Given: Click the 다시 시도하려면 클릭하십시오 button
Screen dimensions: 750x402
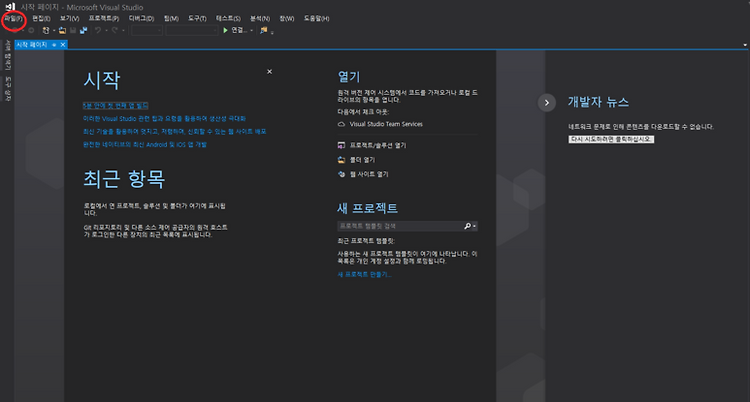Looking at the screenshot, I should click(x=611, y=139).
